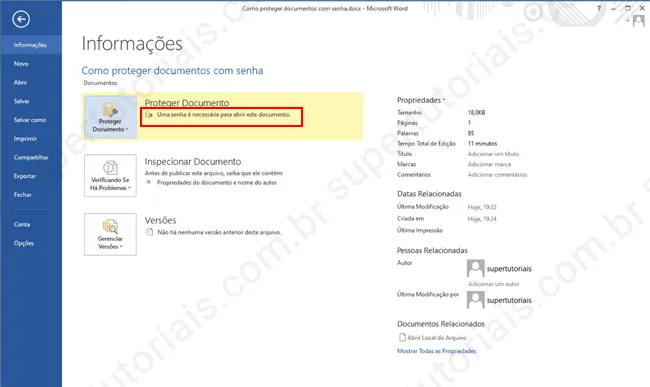Screen dimensions: 650x387
Task: Open the Compartilhar section
Action: [31, 157]
